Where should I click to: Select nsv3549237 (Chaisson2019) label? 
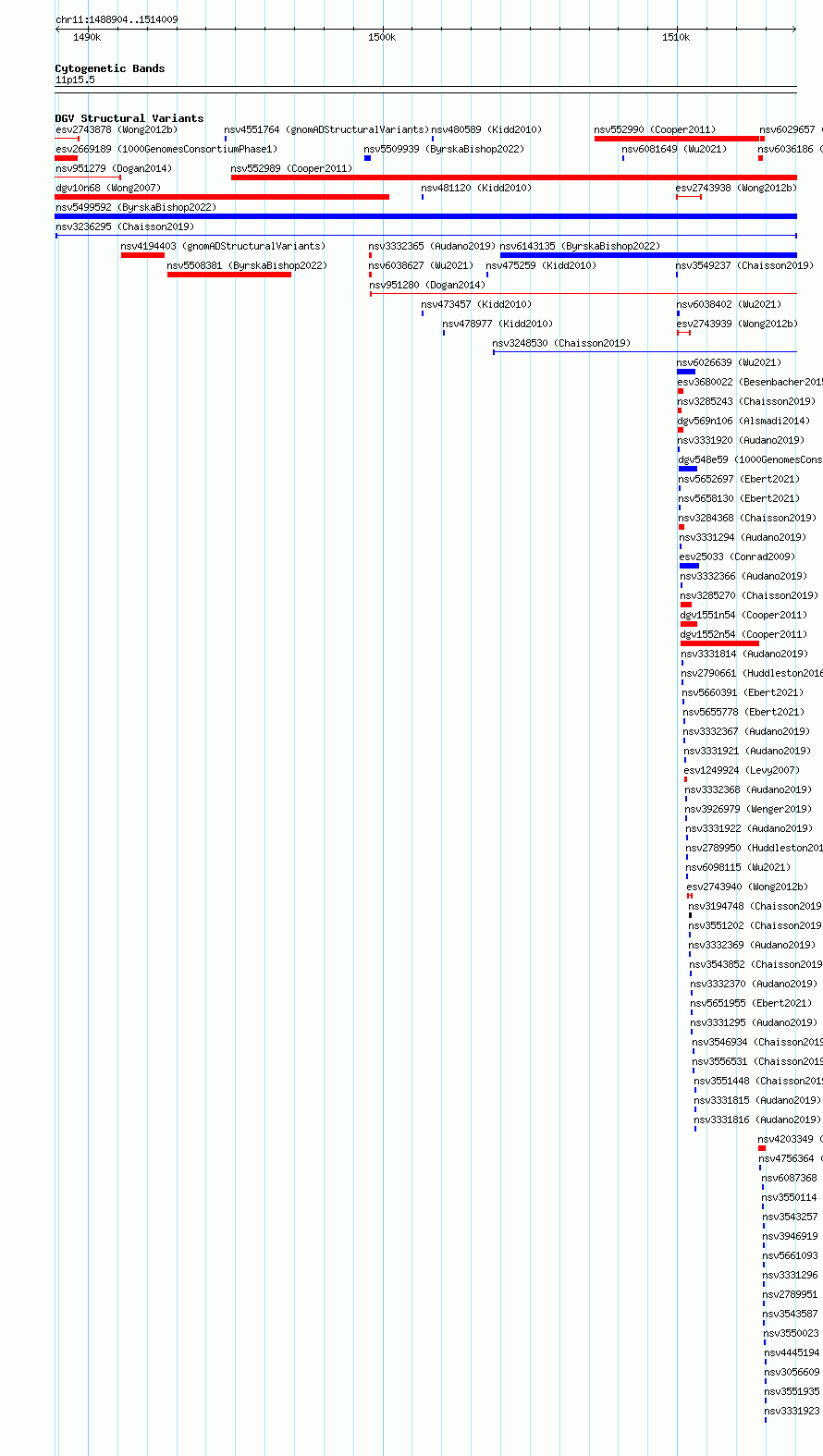[744, 265]
